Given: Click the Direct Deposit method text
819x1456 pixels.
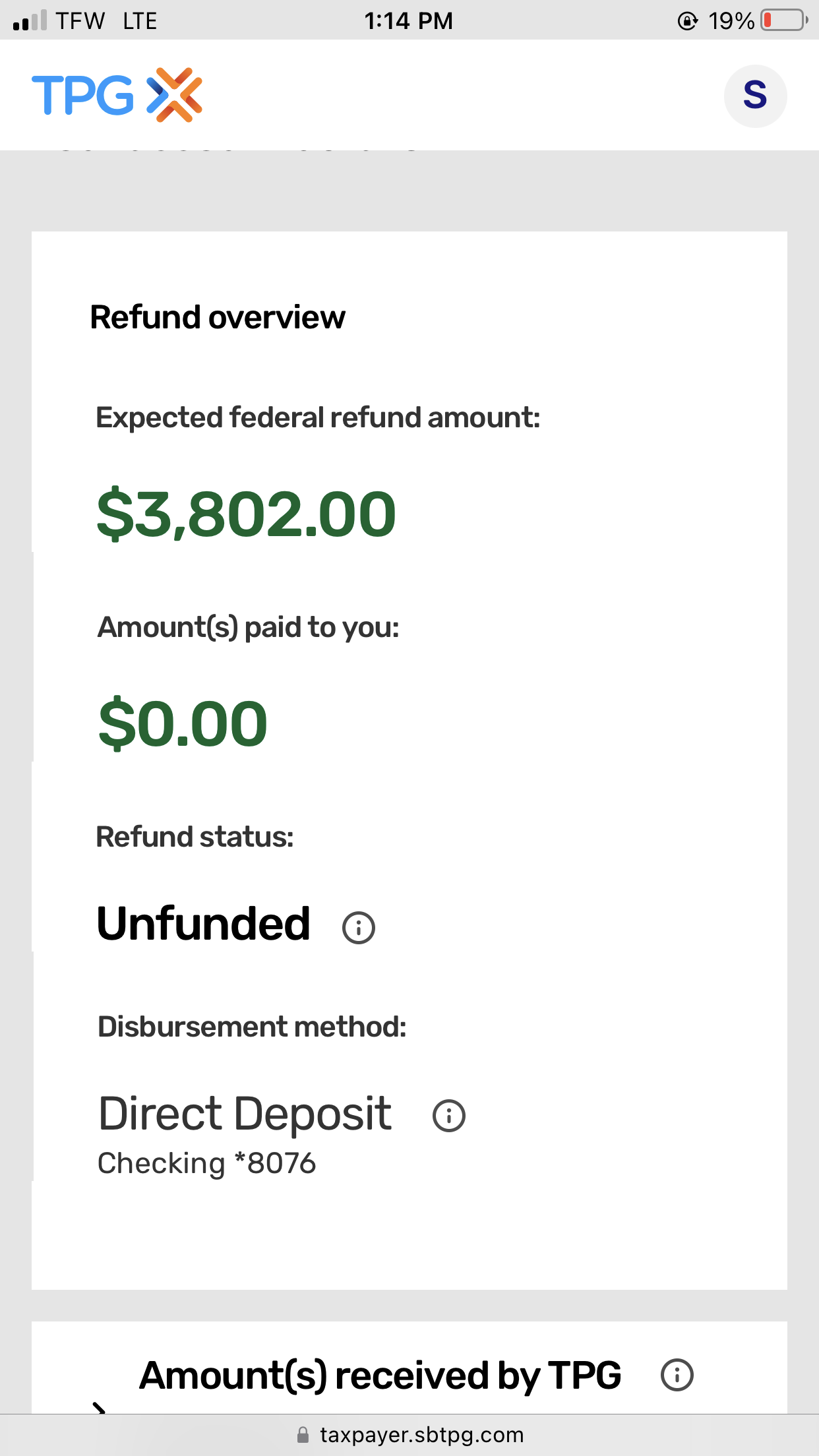Looking at the screenshot, I should (245, 1114).
